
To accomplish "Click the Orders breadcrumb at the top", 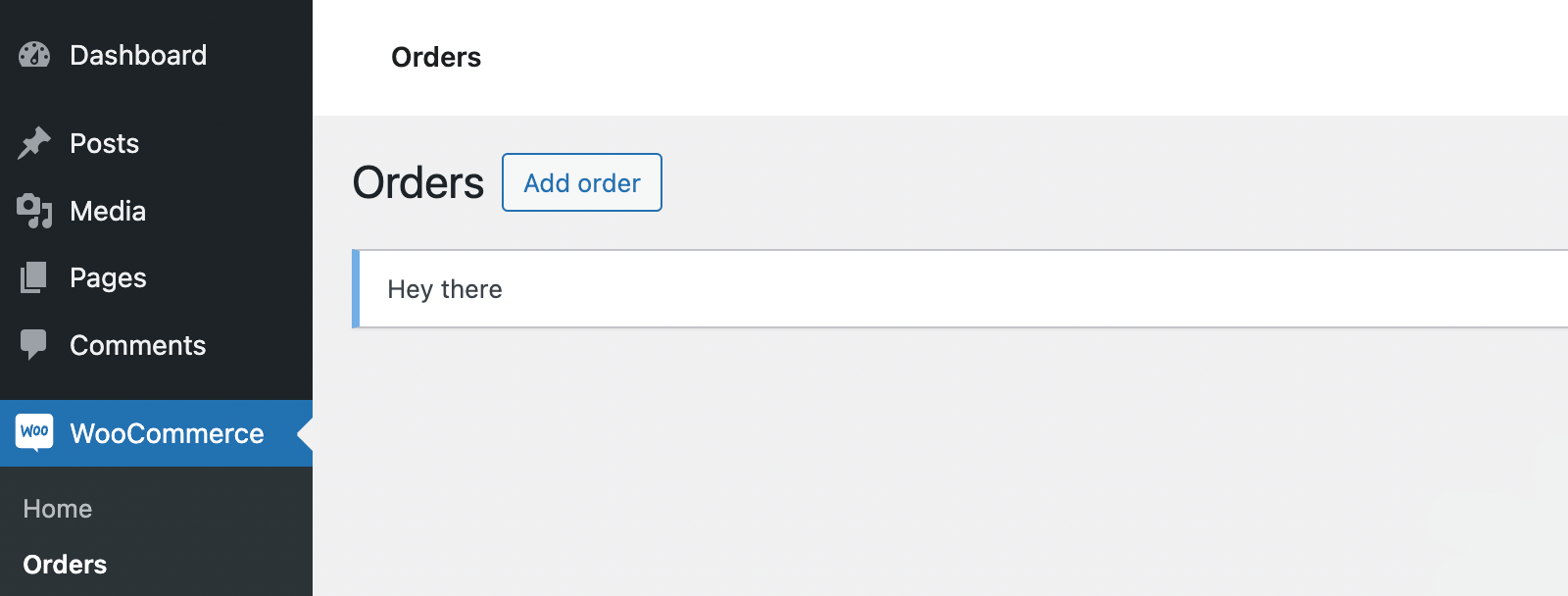I will click(x=435, y=57).
